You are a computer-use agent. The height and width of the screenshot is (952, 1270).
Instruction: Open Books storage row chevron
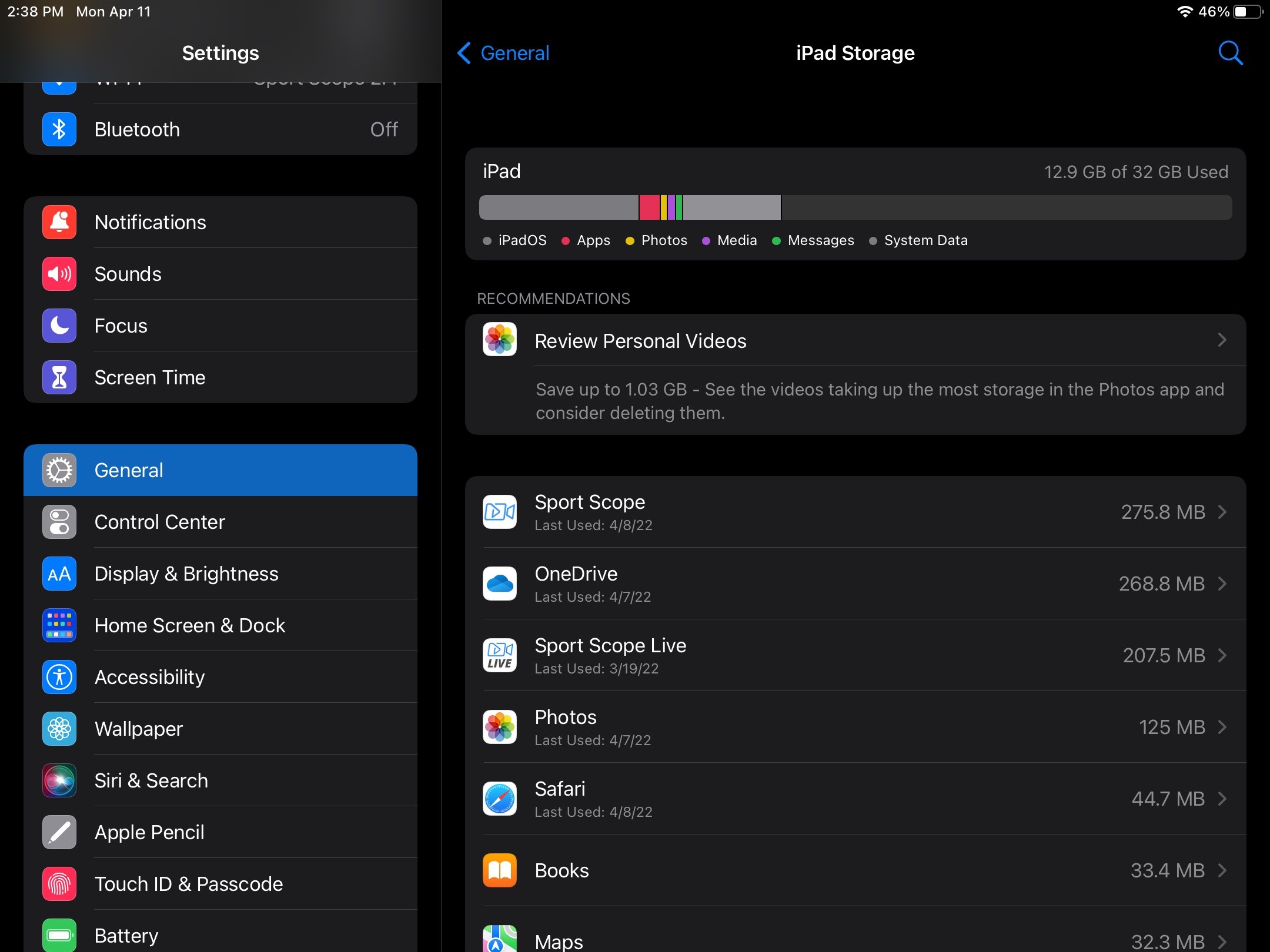(x=1222, y=870)
